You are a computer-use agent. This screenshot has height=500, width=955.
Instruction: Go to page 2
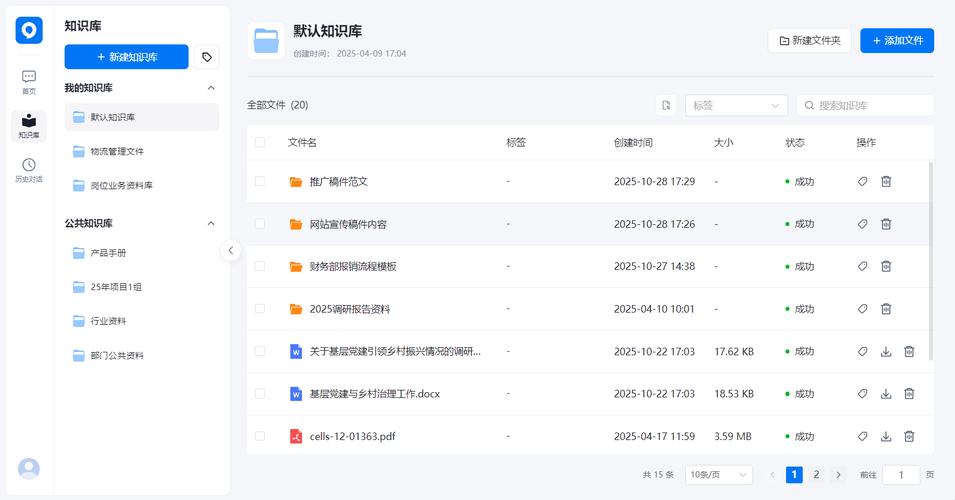click(816, 474)
